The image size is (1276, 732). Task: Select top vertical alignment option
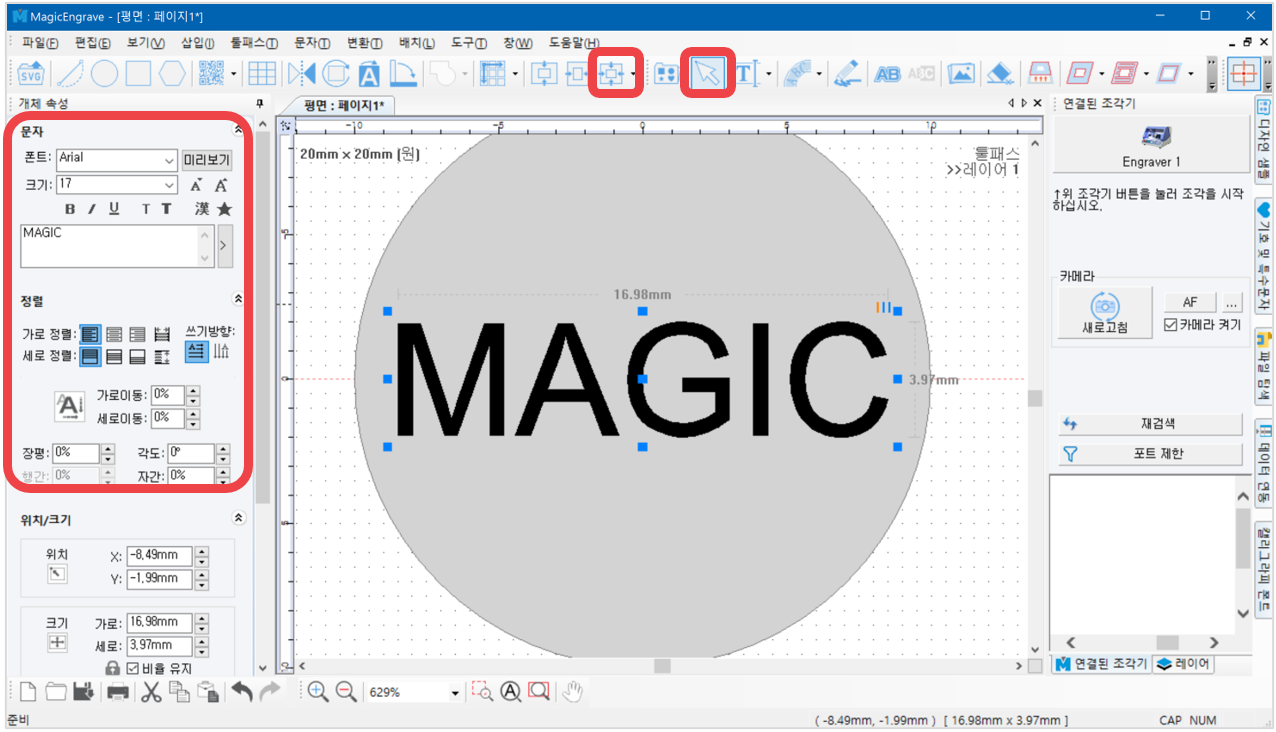click(90, 356)
